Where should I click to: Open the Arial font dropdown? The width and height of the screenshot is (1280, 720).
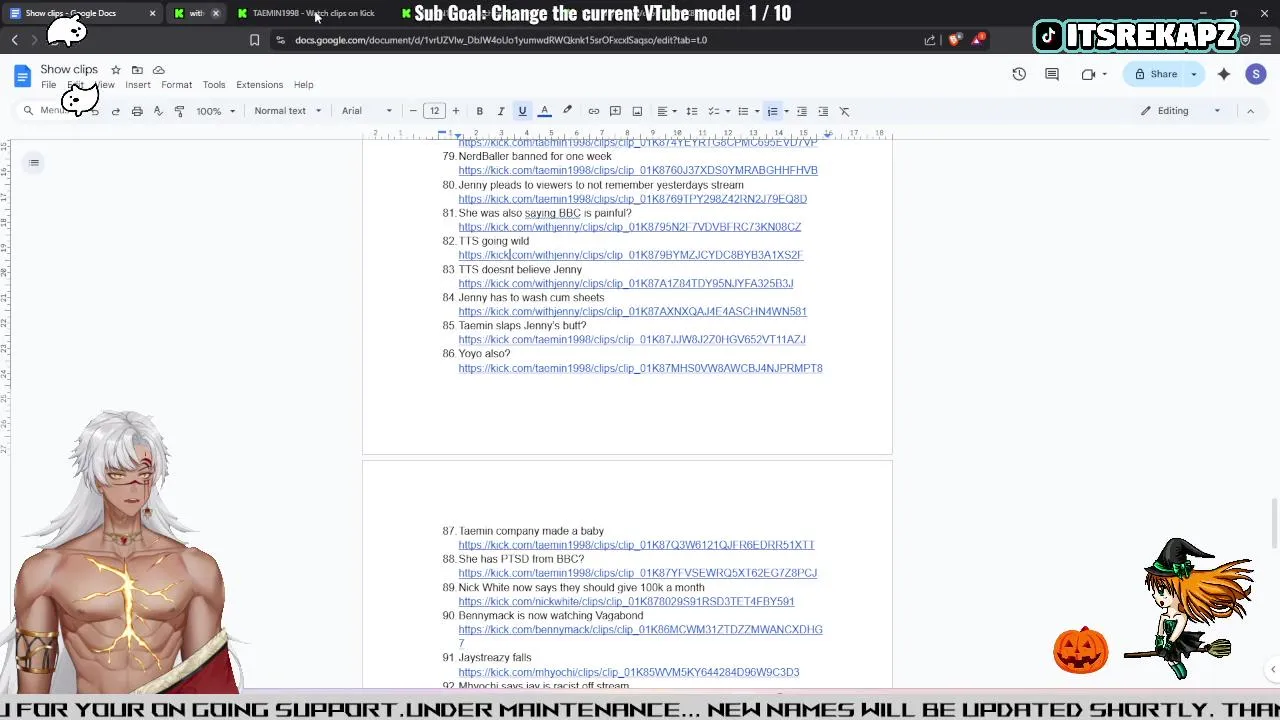pos(367,111)
